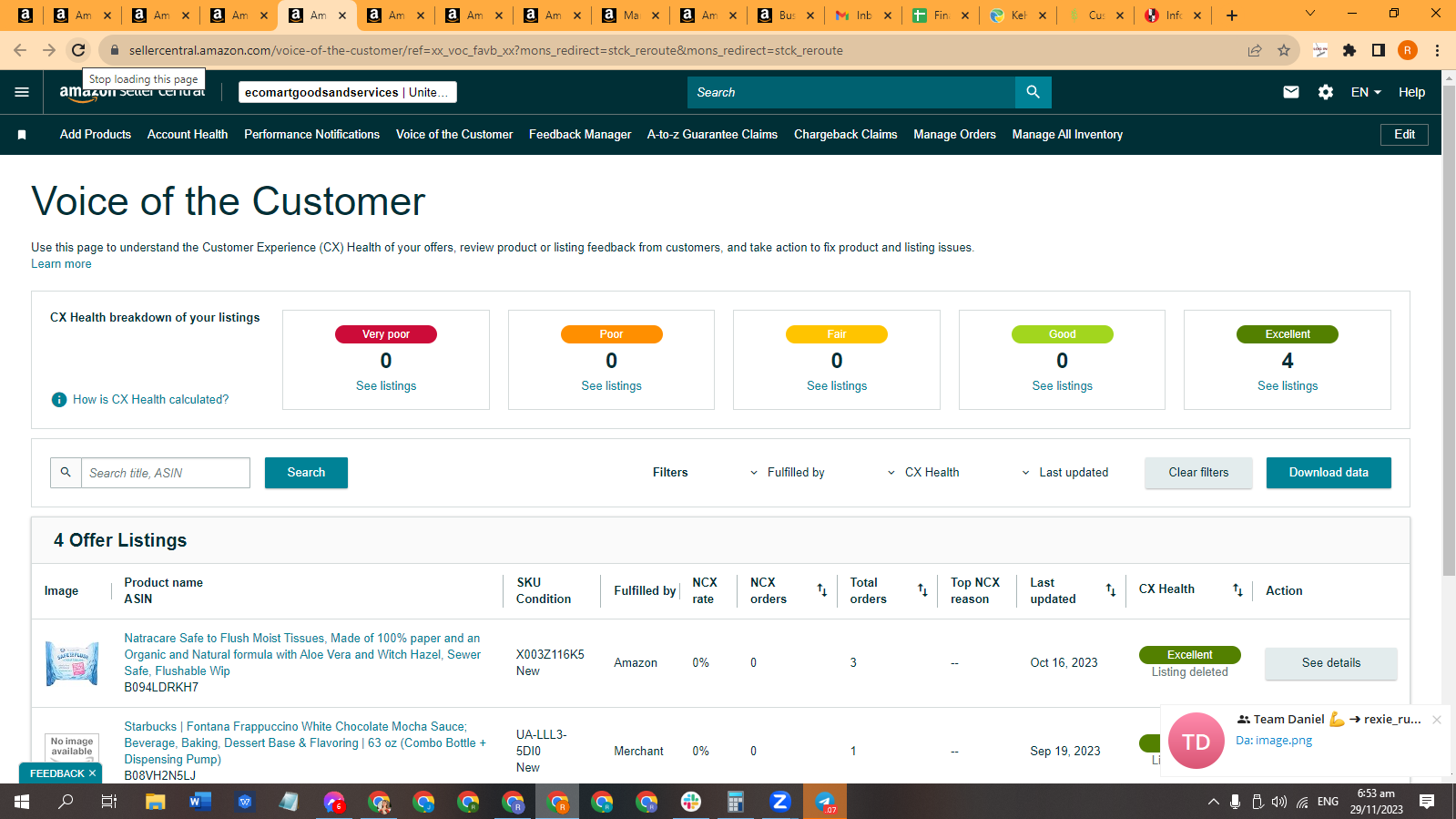Dismiss the Team Daniel notification
The width and height of the screenshot is (1456, 819).
pyautogui.click(x=1437, y=720)
